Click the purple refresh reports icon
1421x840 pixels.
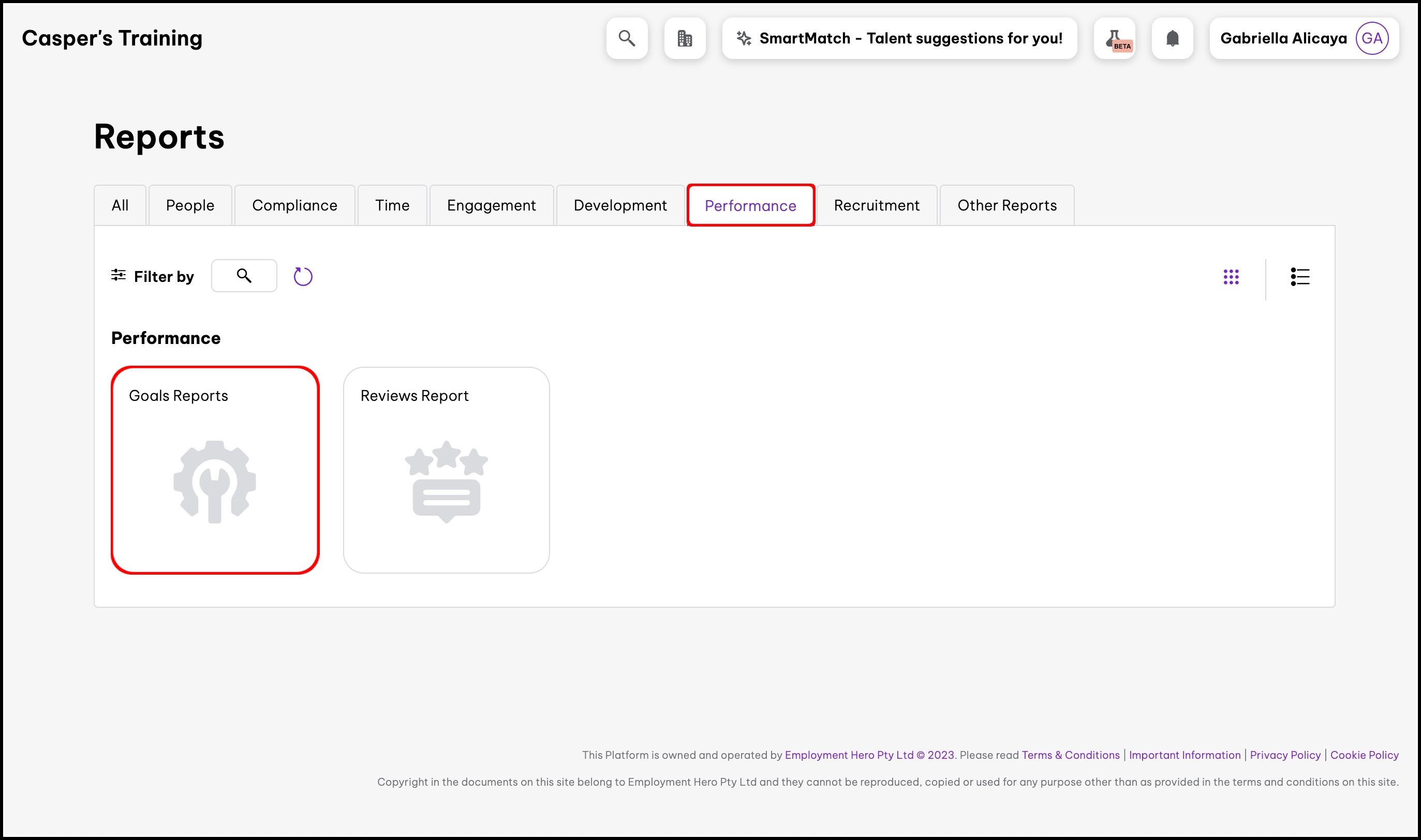click(303, 276)
